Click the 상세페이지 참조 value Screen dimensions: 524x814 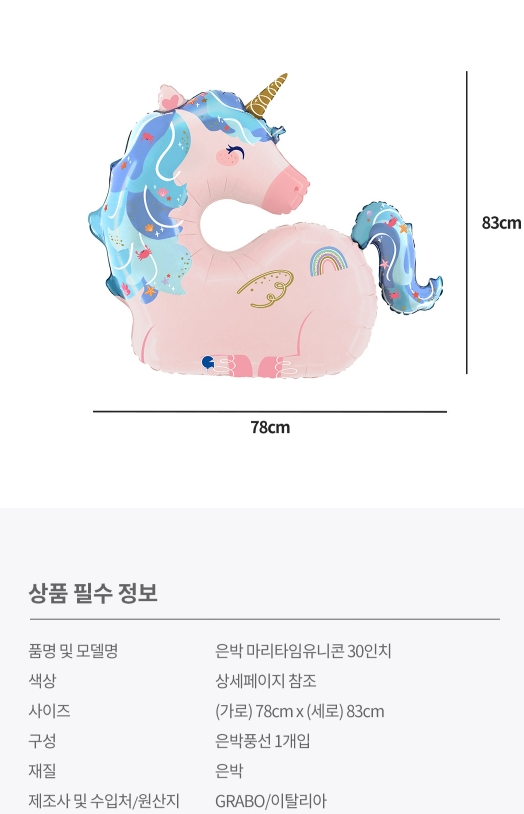tap(266, 681)
